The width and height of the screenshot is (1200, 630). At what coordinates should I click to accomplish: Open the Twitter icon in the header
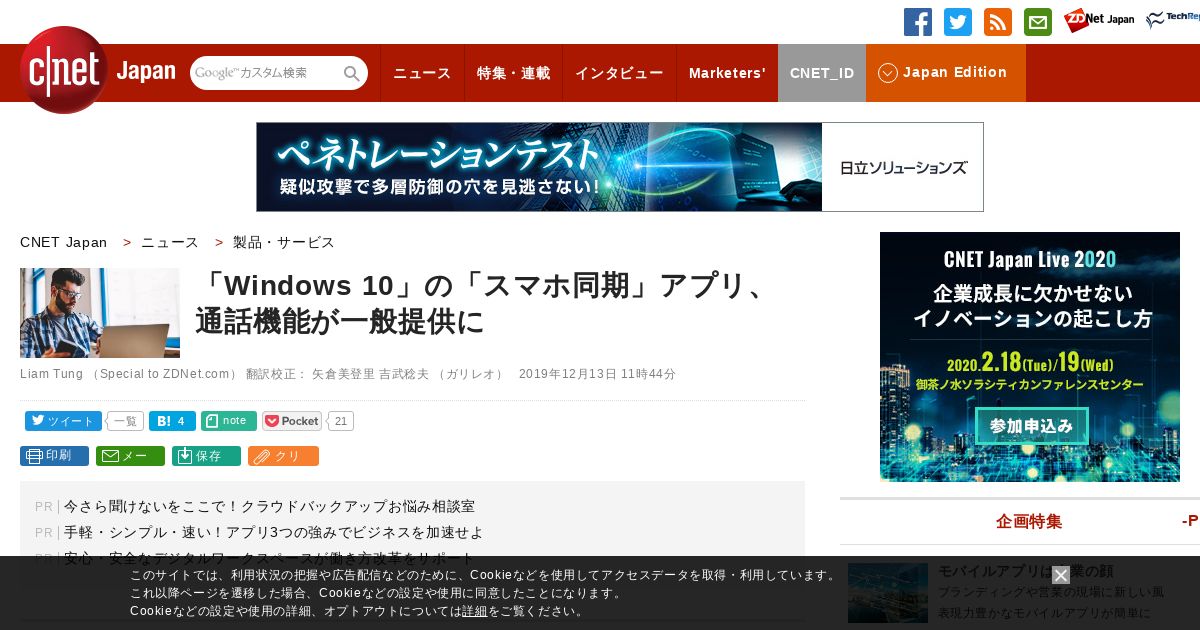tap(958, 22)
